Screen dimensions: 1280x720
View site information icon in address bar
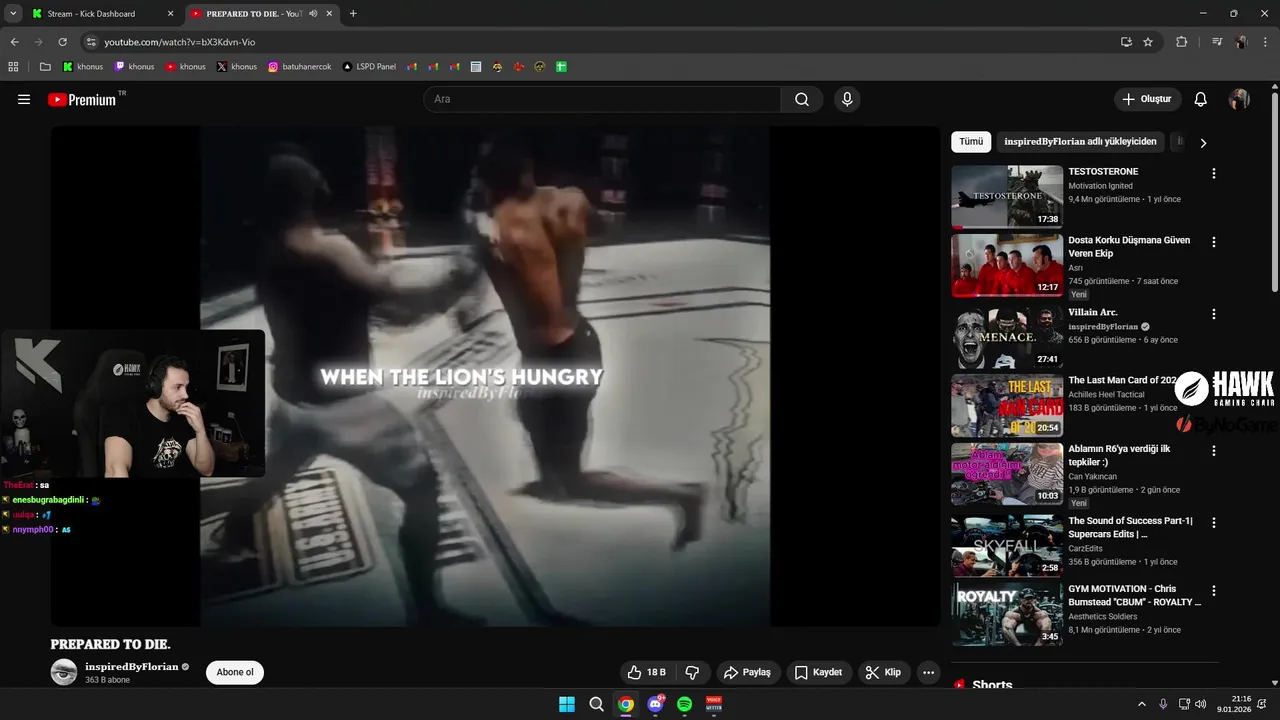[x=91, y=42]
